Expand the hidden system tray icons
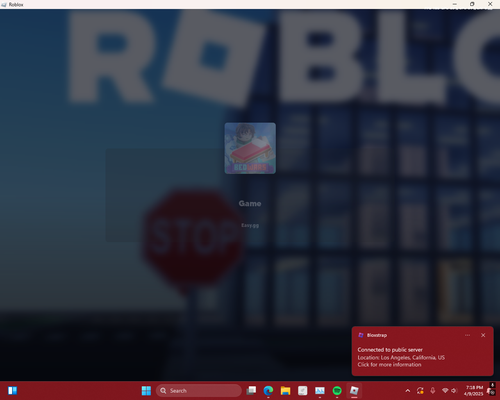 (408, 391)
